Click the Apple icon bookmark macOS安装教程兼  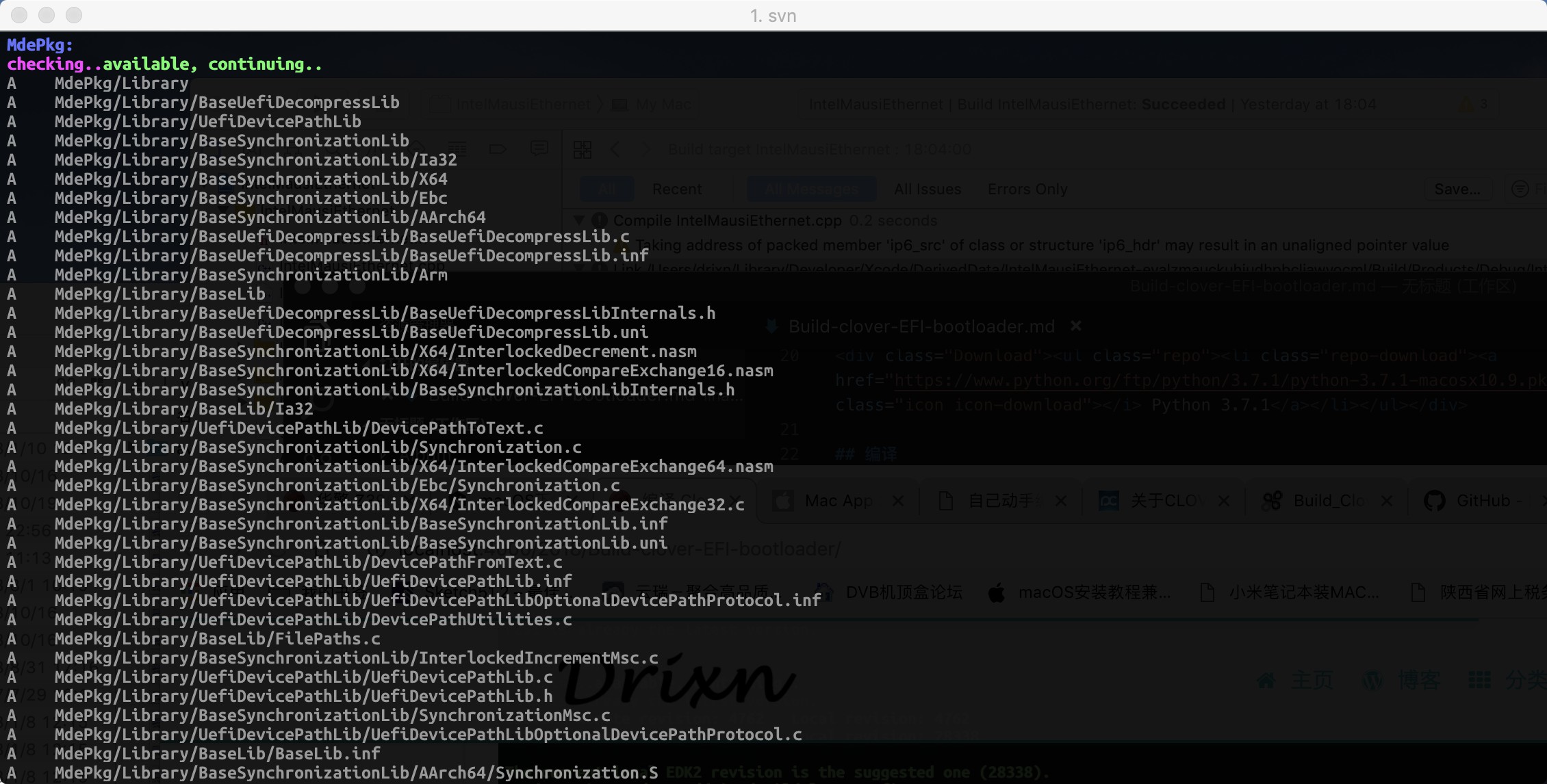[997, 592]
